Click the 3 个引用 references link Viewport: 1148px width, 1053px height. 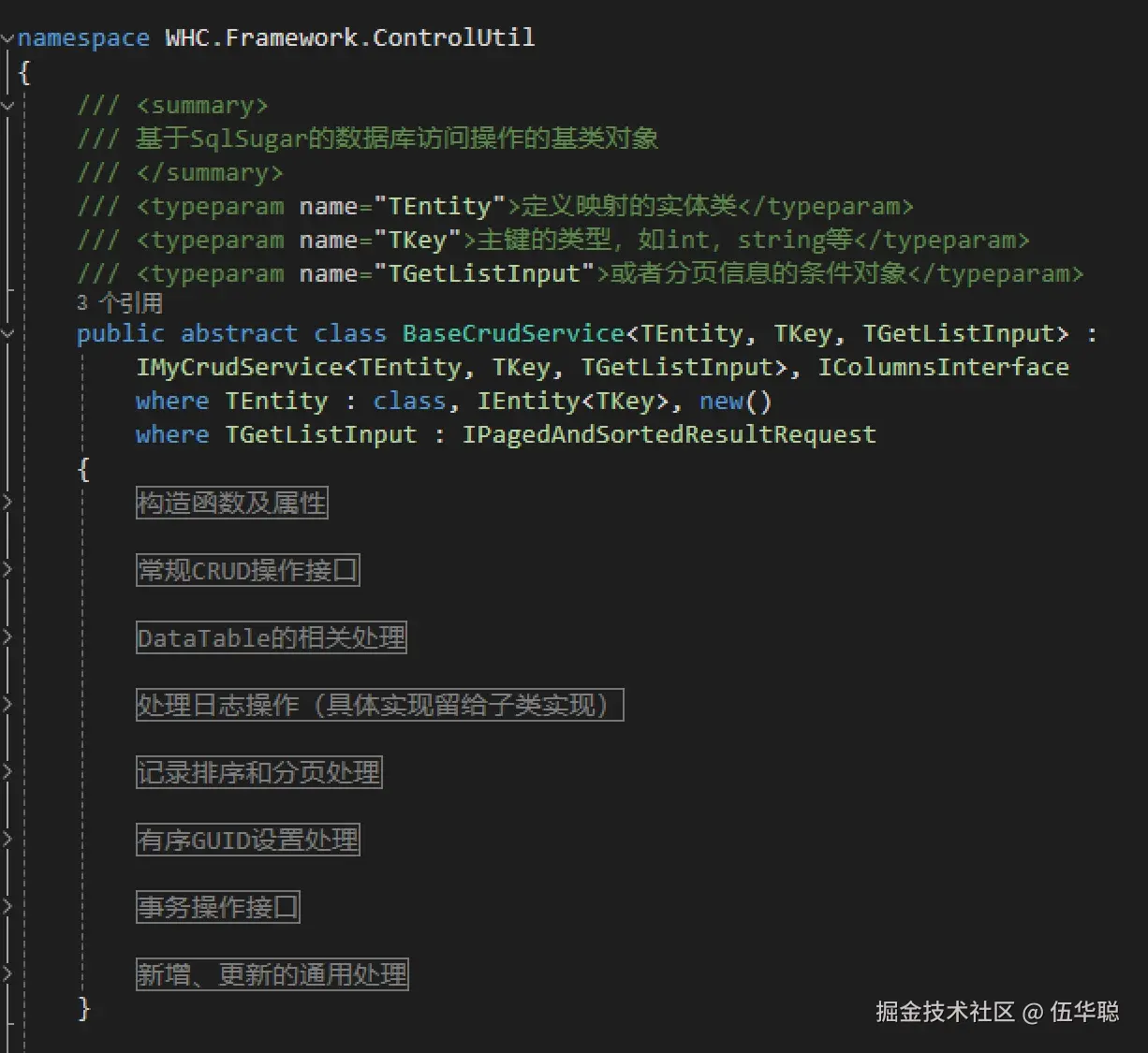click(x=119, y=303)
